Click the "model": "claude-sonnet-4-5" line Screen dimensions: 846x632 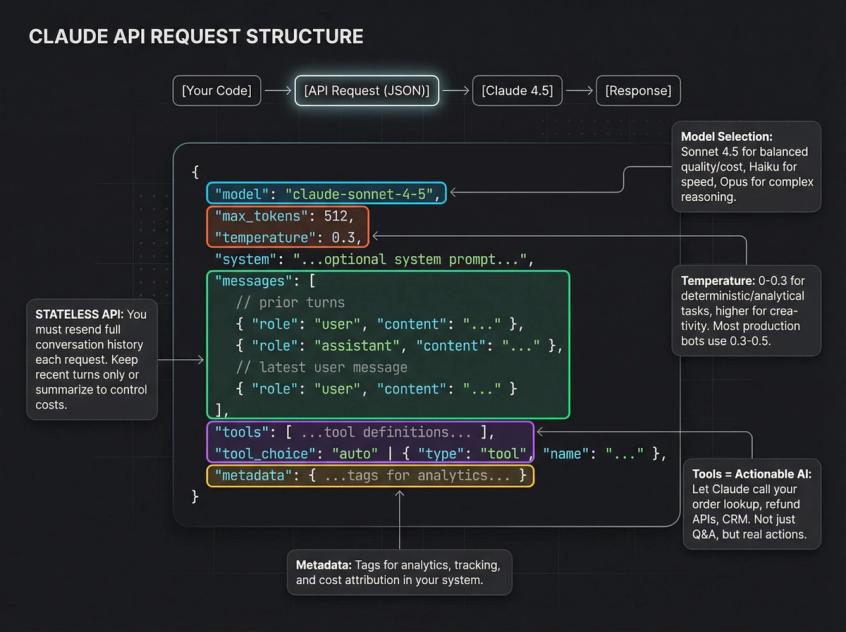click(326, 194)
